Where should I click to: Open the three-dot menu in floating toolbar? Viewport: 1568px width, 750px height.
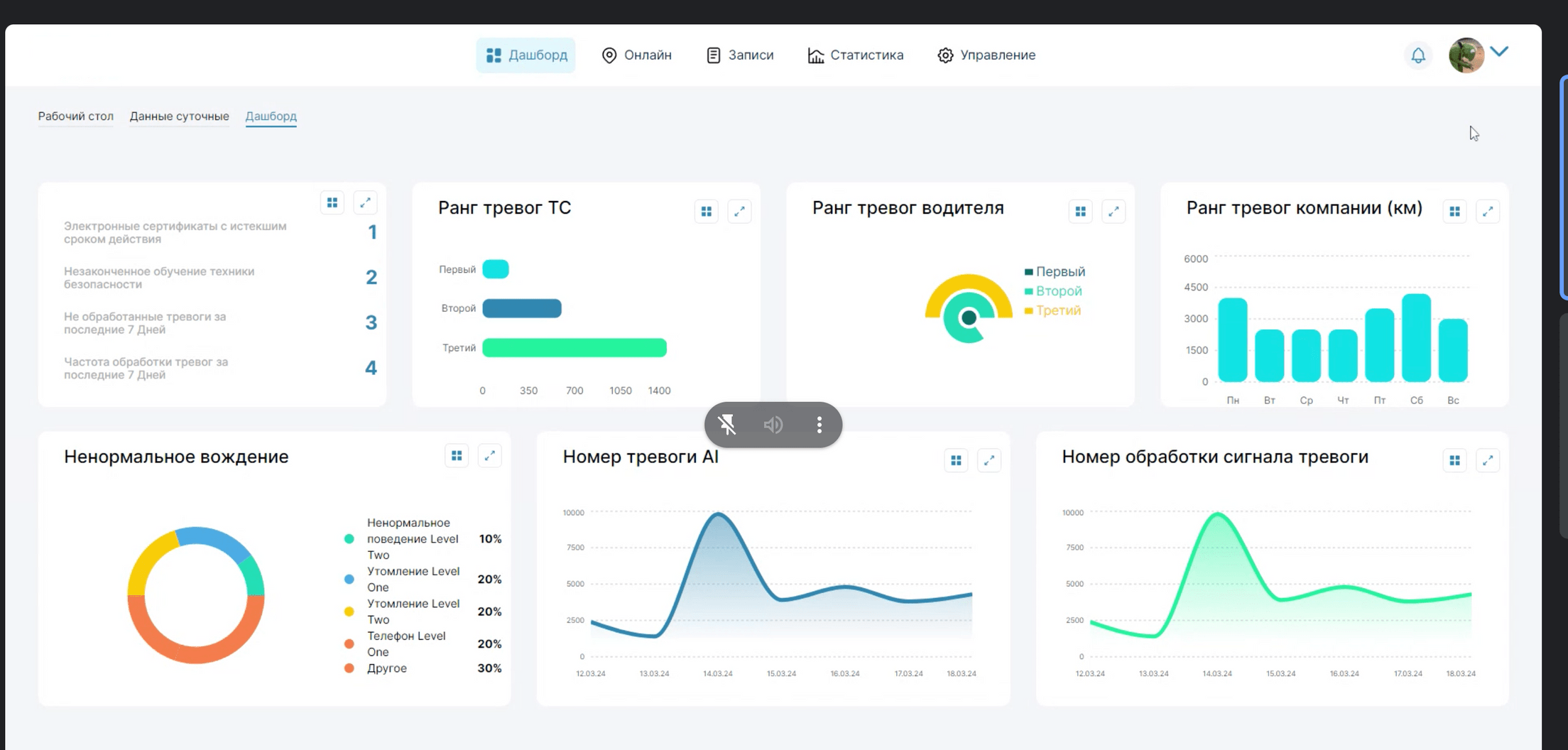820,425
